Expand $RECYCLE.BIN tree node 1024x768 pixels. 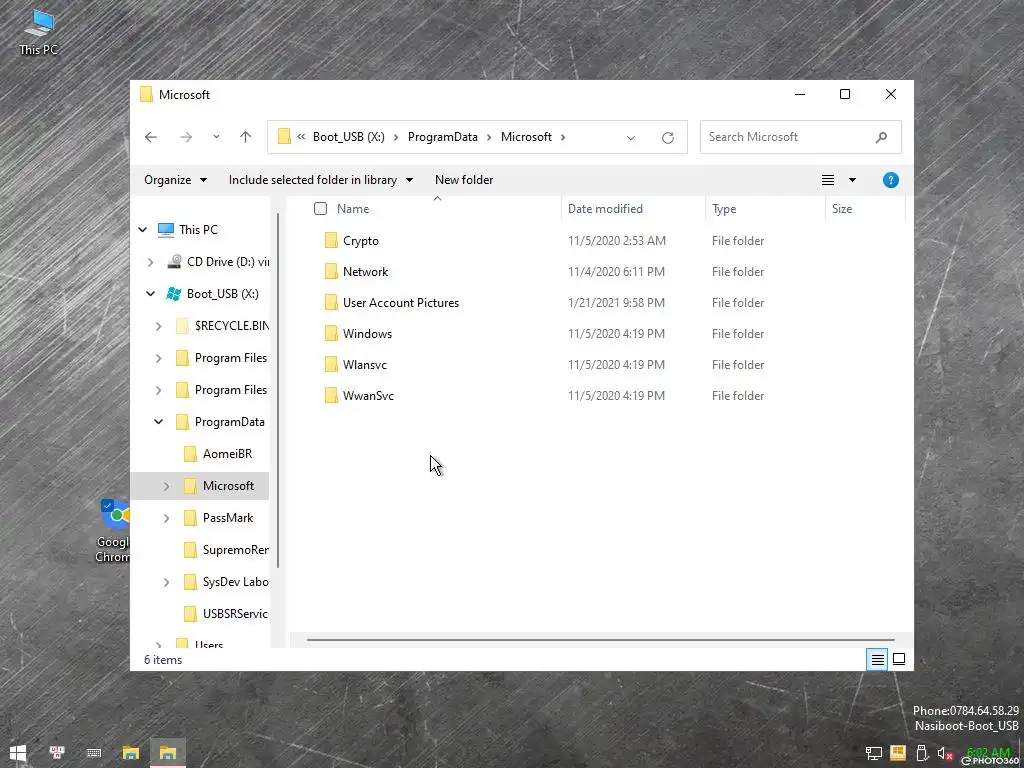point(158,326)
